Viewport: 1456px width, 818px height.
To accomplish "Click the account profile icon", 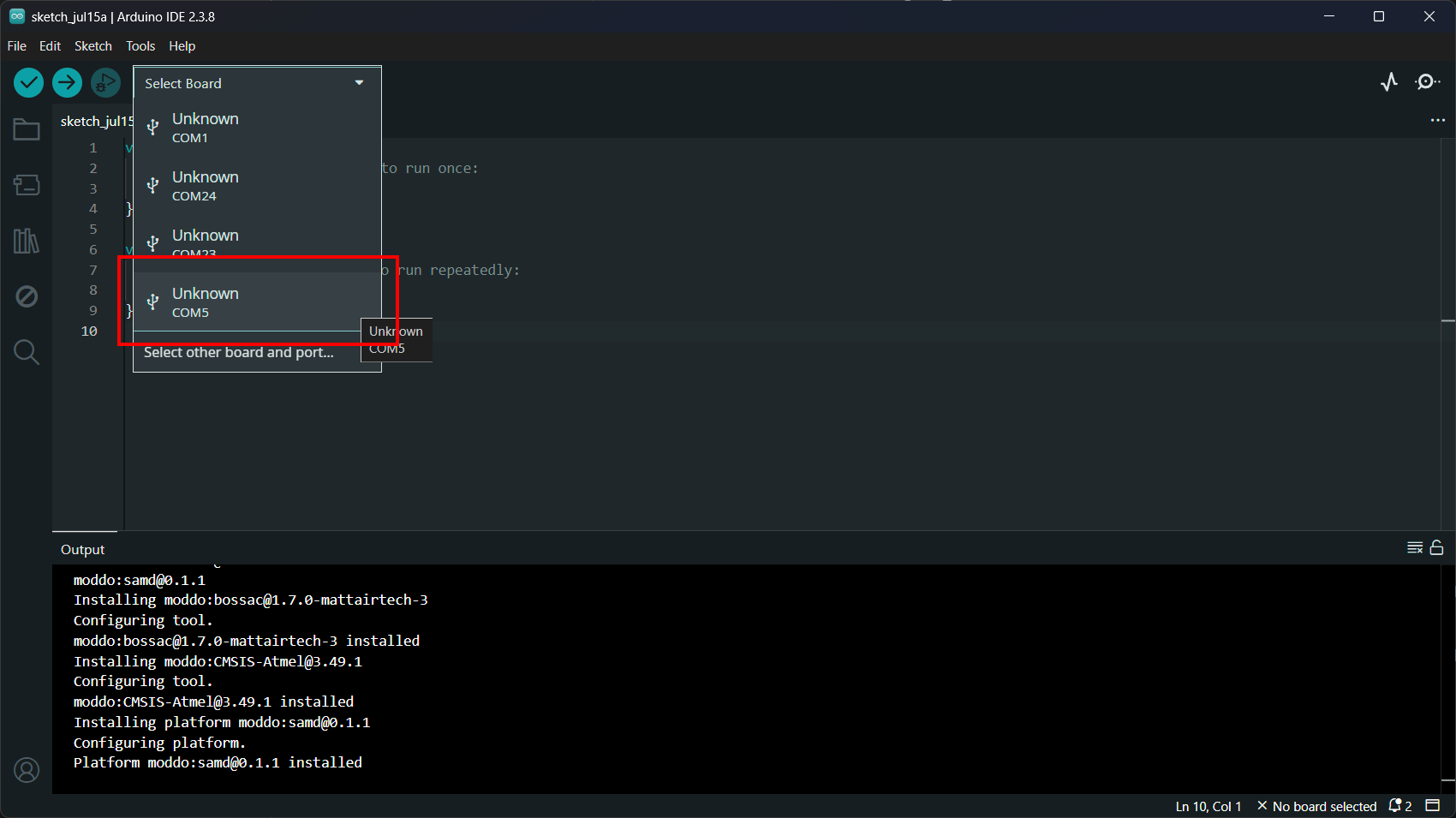I will click(x=27, y=771).
